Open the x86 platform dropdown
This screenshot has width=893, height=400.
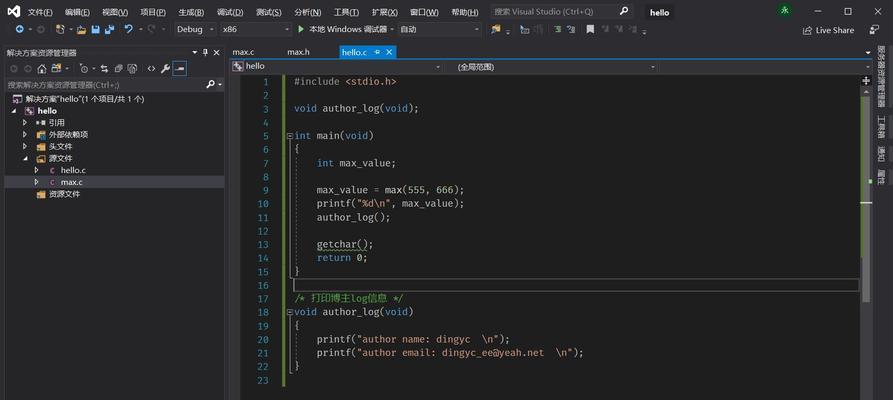[256, 29]
